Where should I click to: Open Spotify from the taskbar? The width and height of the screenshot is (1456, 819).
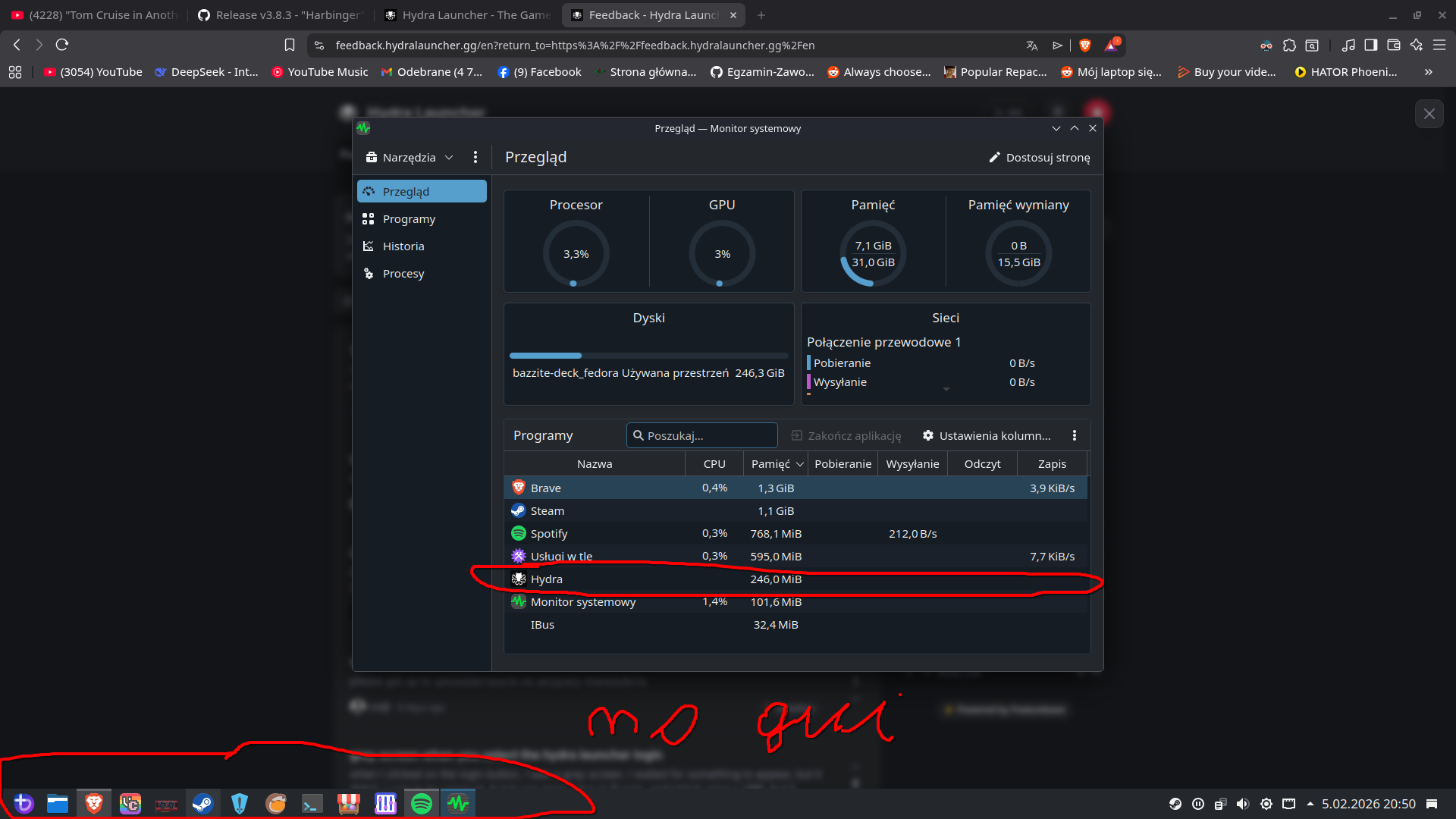click(x=422, y=804)
